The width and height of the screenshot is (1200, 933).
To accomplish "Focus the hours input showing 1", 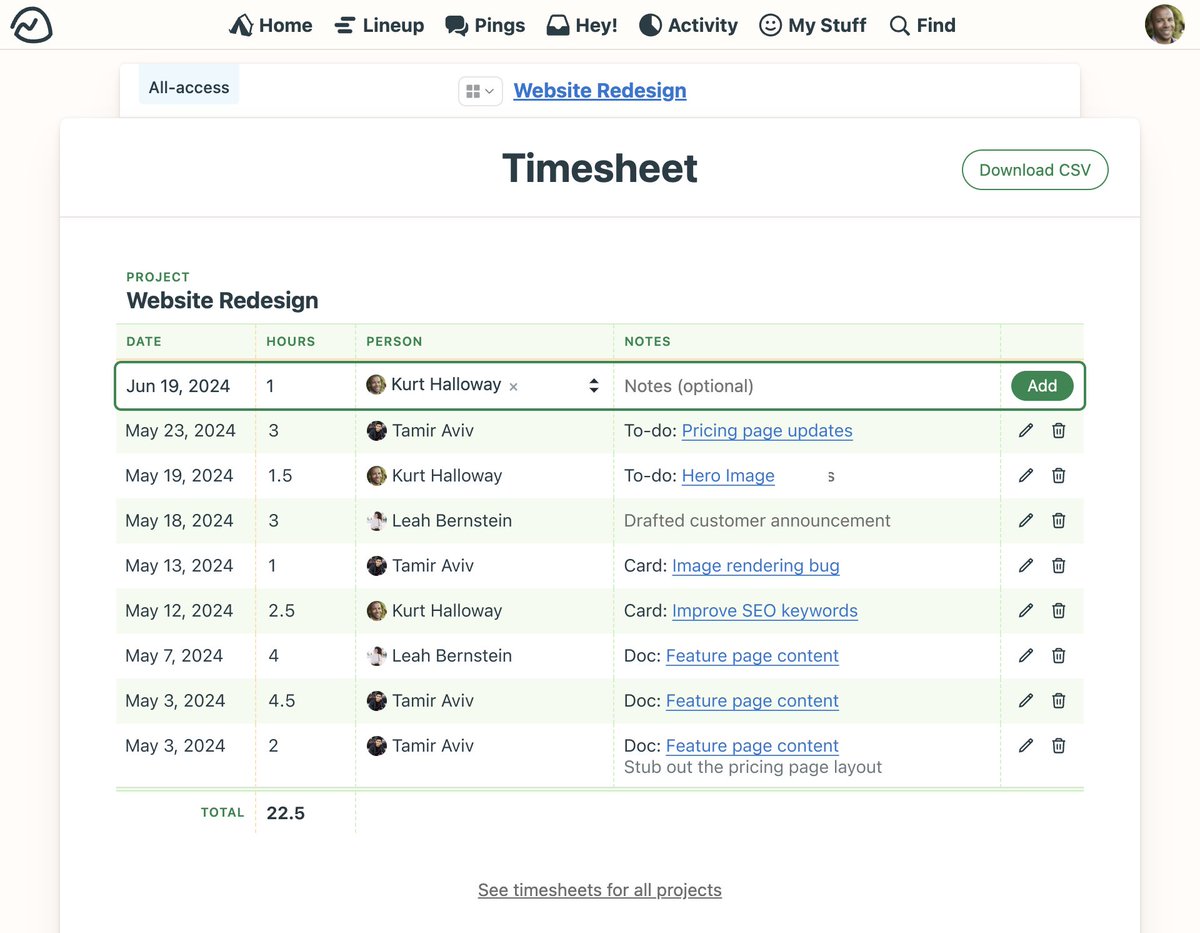I will [x=305, y=386].
